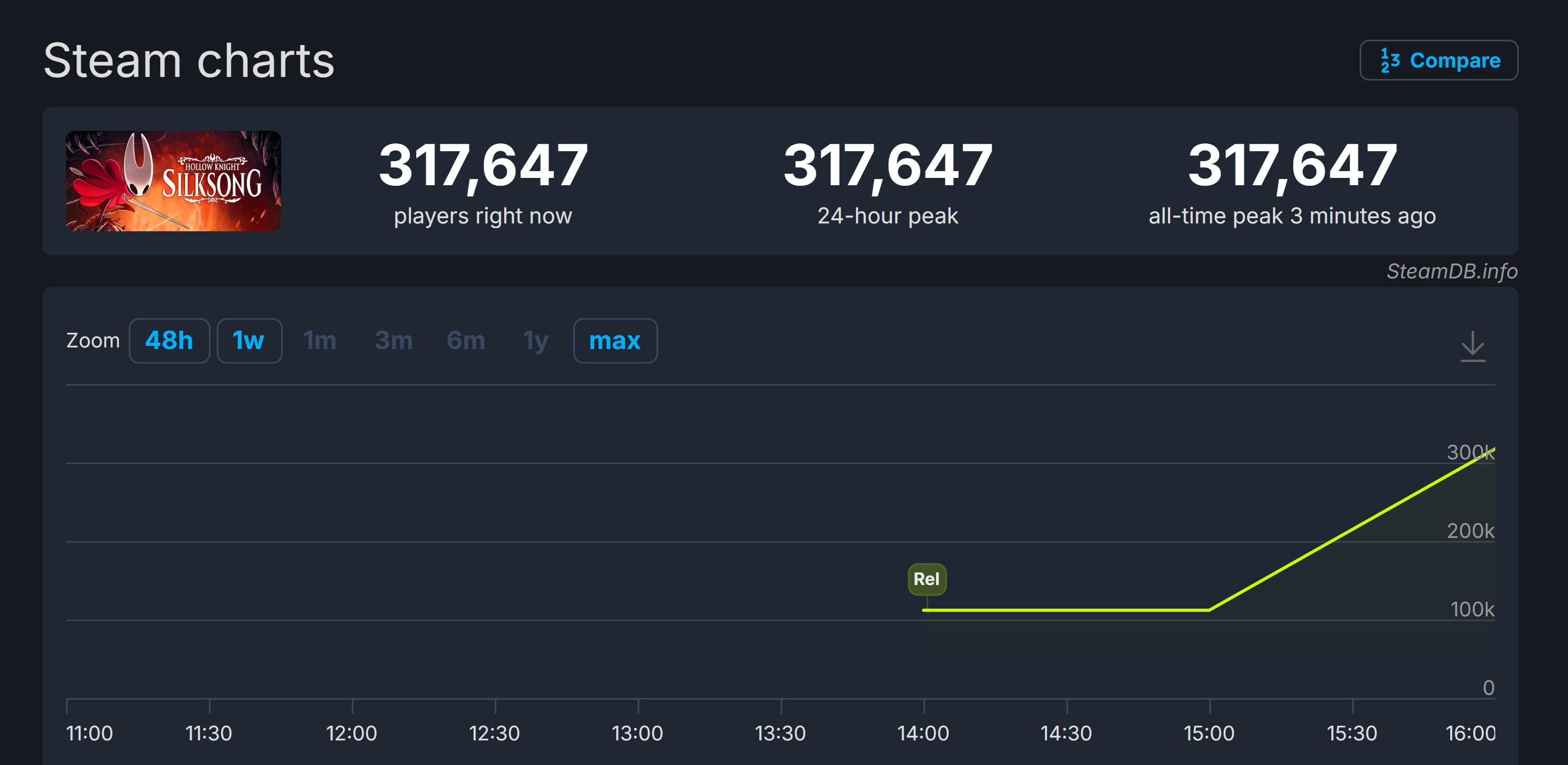Set chart zoom to 1w
The height and width of the screenshot is (765, 1568).
pyautogui.click(x=249, y=341)
